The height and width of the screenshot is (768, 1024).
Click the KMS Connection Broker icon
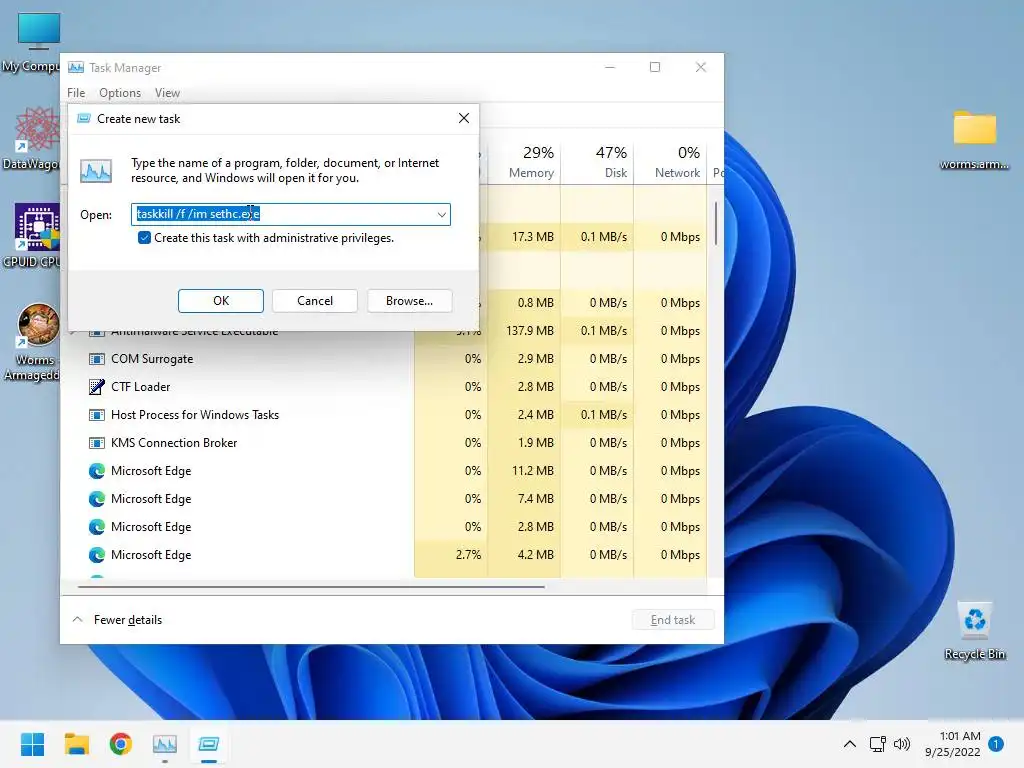tap(96, 443)
